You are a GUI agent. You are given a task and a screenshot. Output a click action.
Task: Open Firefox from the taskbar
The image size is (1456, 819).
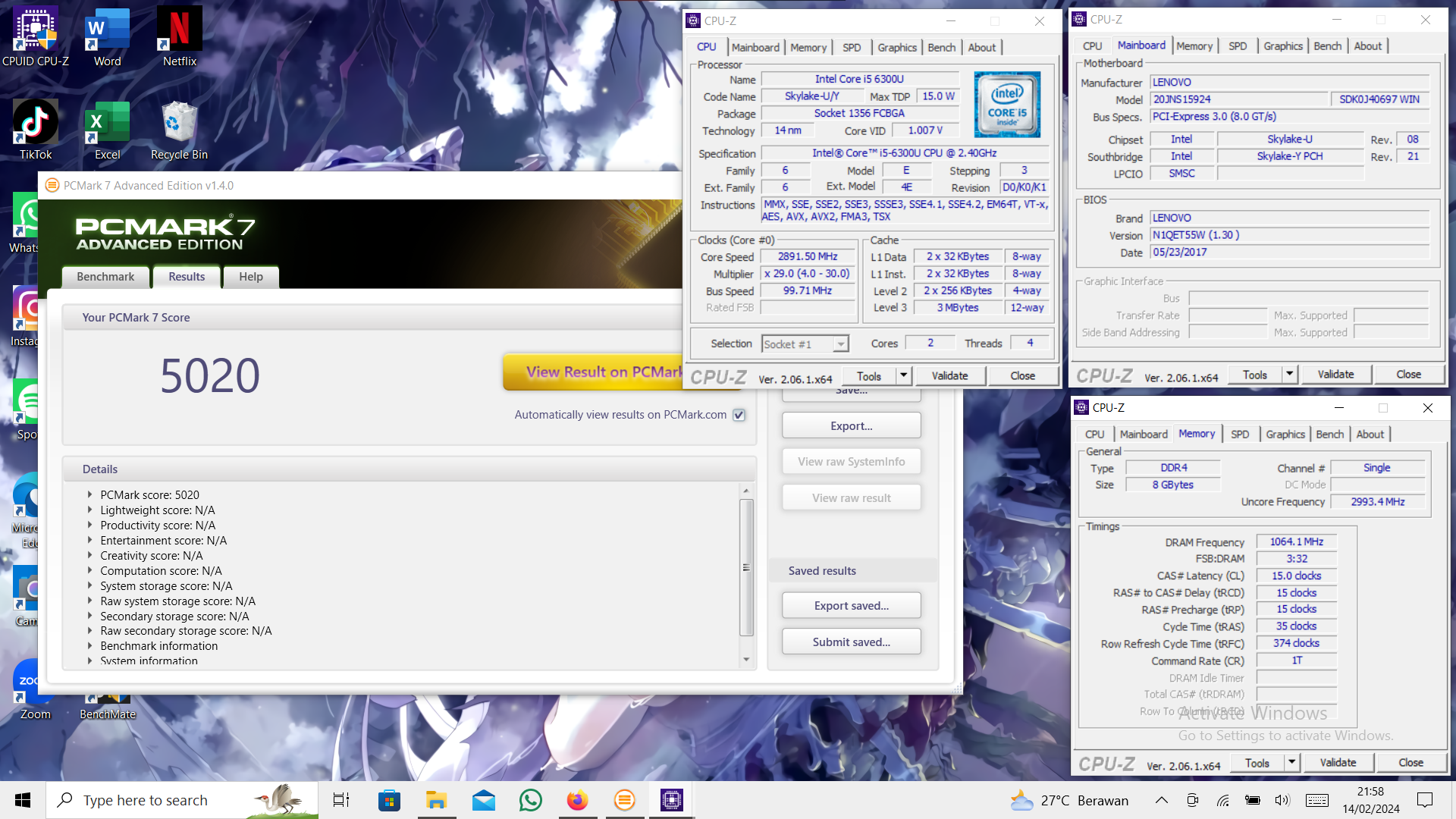[578, 800]
